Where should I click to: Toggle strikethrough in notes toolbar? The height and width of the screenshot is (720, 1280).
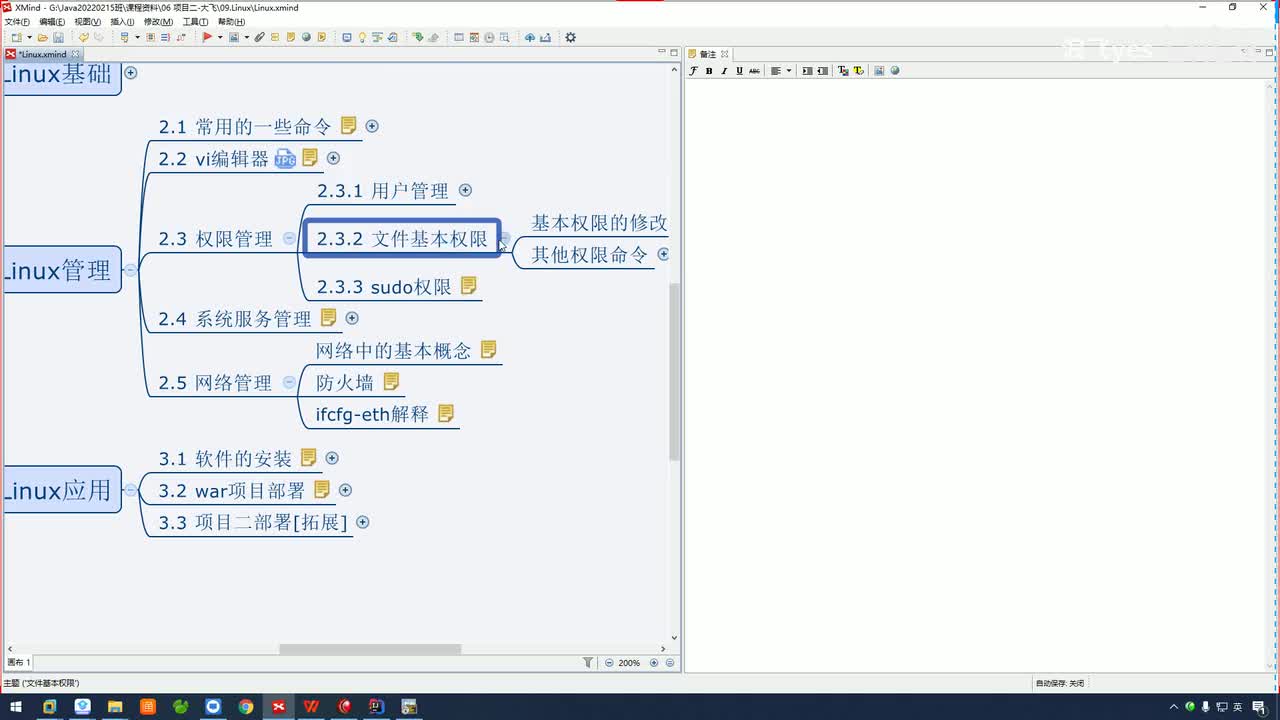tap(754, 71)
